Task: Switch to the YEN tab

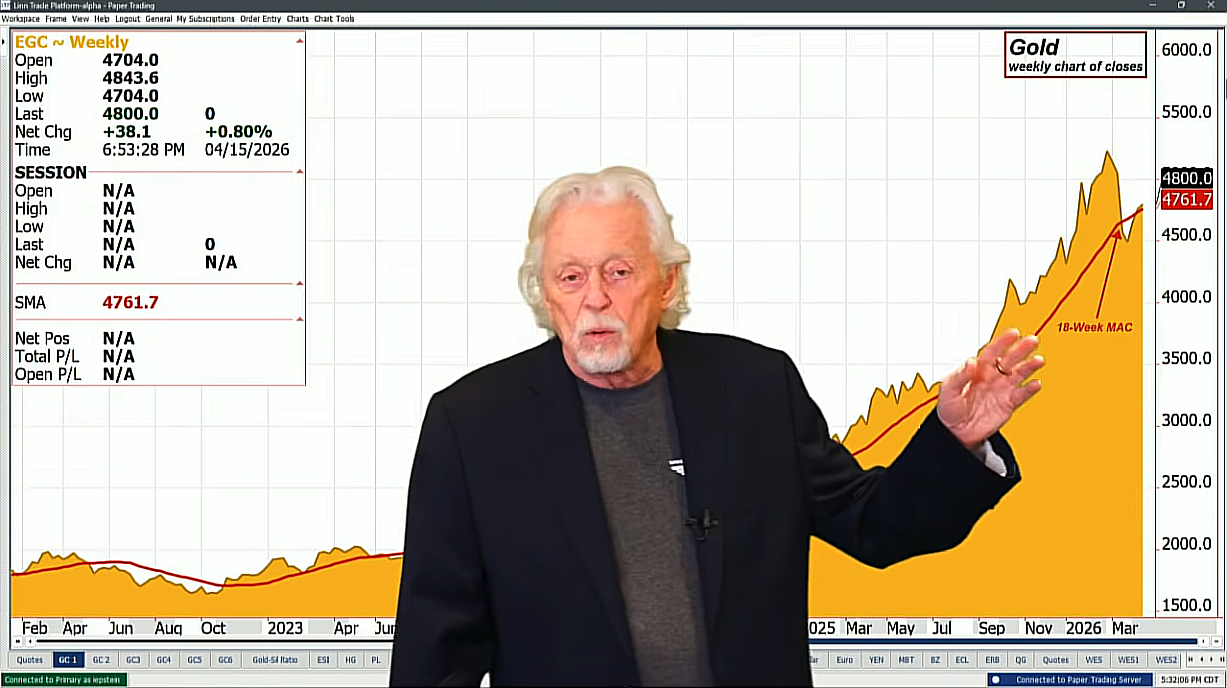Action: click(876, 660)
